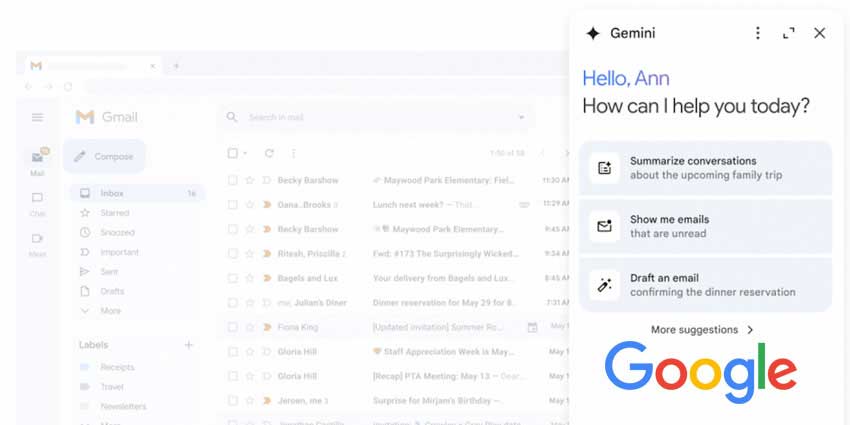The image size is (850, 425).
Task: Check the first Gloria Hill email
Action: (x=233, y=351)
